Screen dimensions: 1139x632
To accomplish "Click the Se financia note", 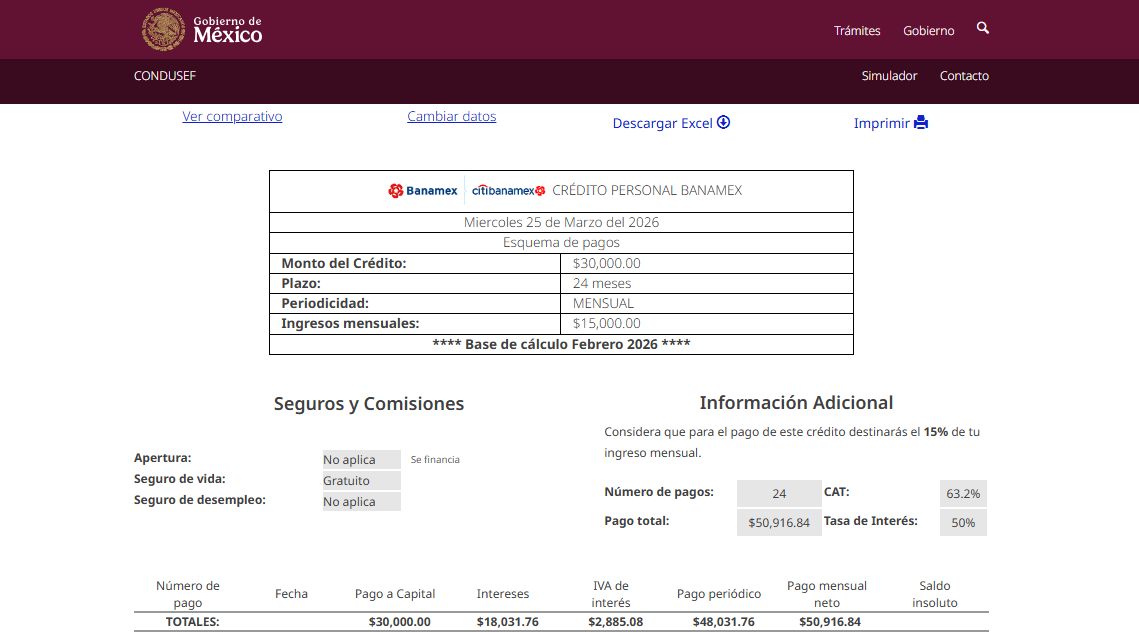I will (435, 460).
